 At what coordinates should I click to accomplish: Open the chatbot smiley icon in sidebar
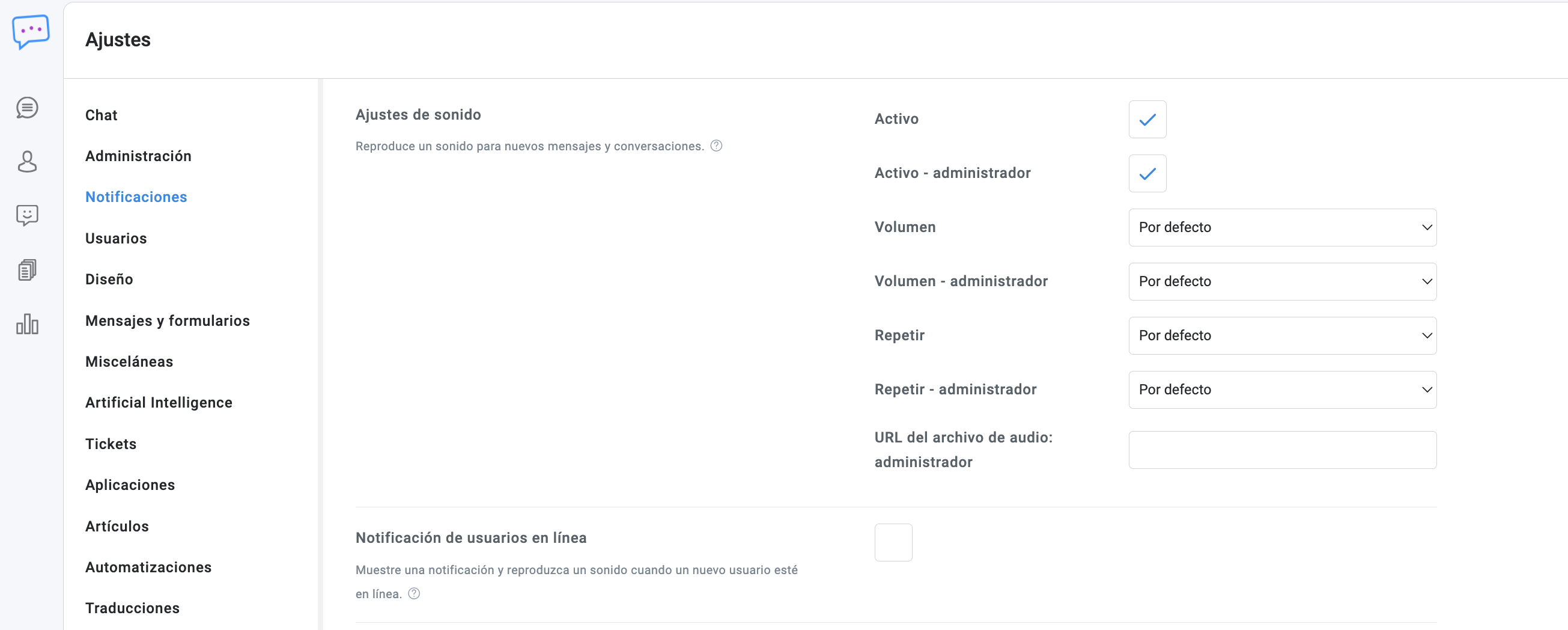coord(28,215)
